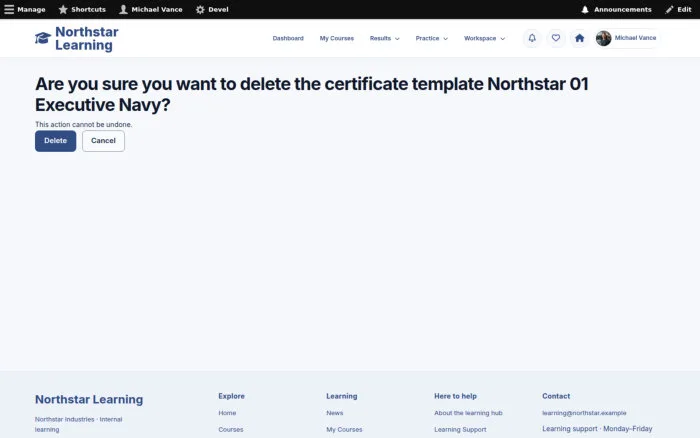Click the Edit label in the top toolbar
700x438 pixels.
tap(684, 9)
